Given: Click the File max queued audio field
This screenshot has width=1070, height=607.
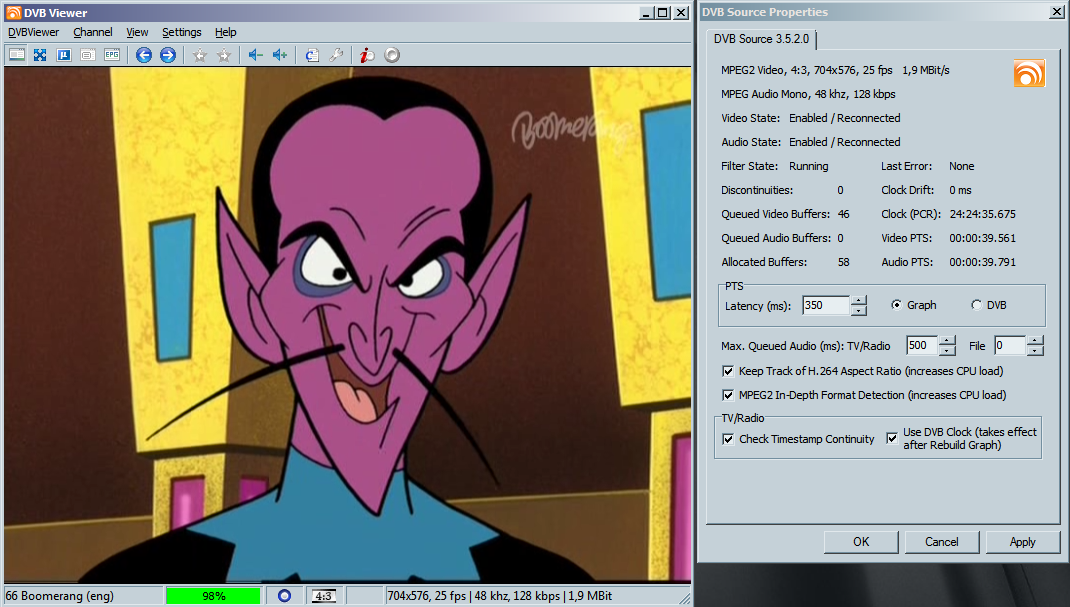Looking at the screenshot, I should point(1010,345).
